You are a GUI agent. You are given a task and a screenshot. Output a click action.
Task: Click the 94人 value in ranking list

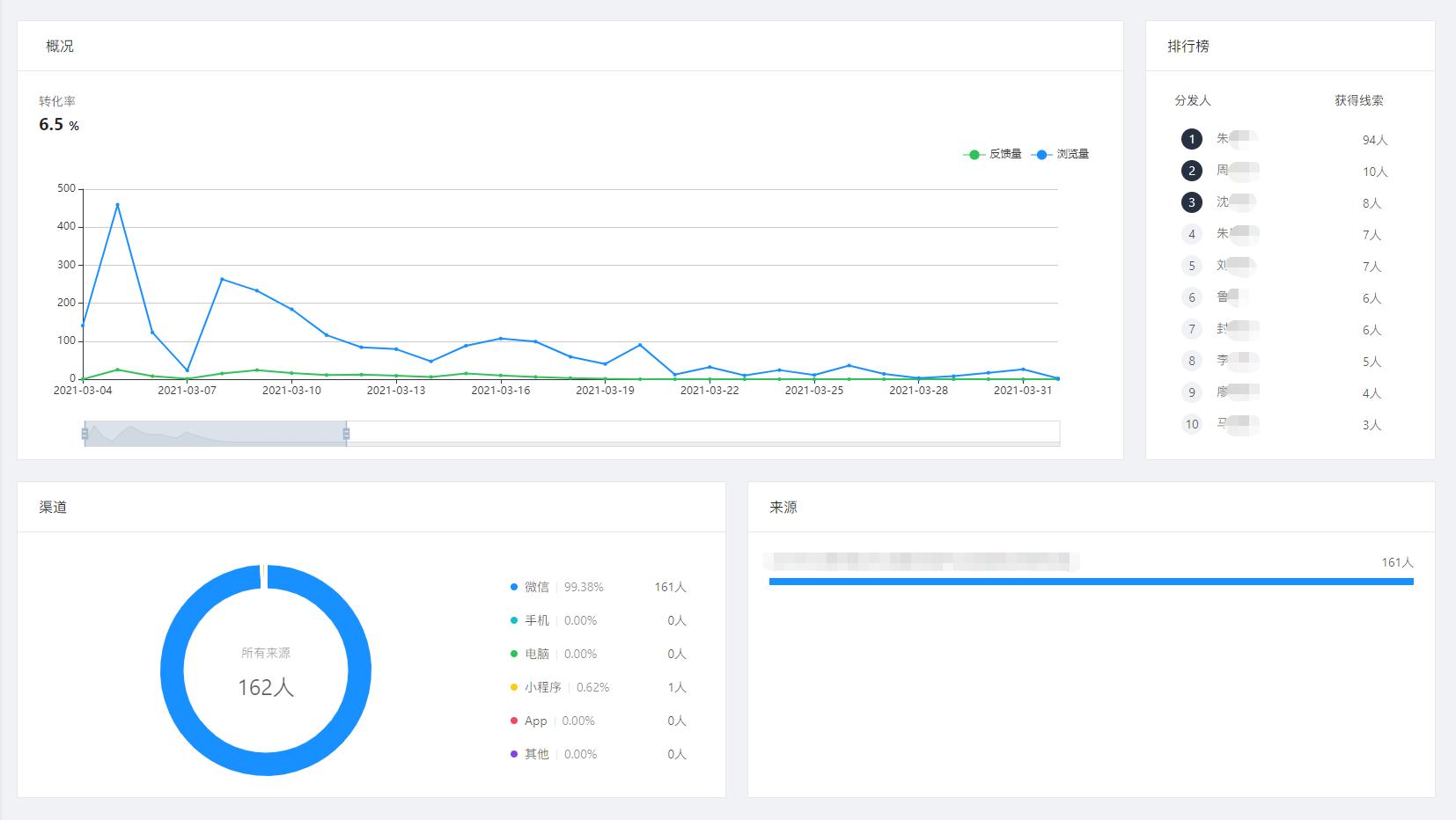click(1374, 140)
